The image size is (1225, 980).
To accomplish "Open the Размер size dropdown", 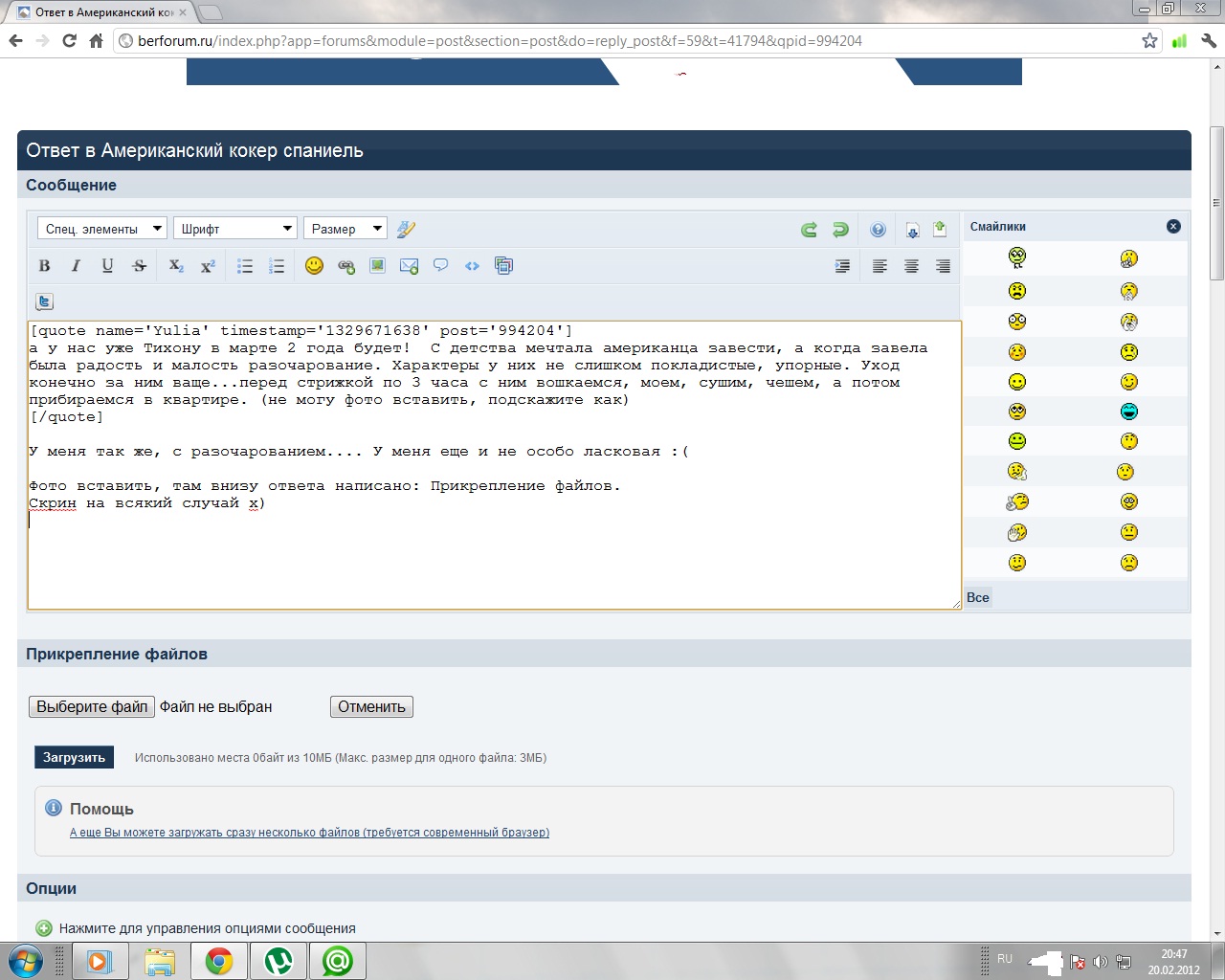I will pos(345,229).
